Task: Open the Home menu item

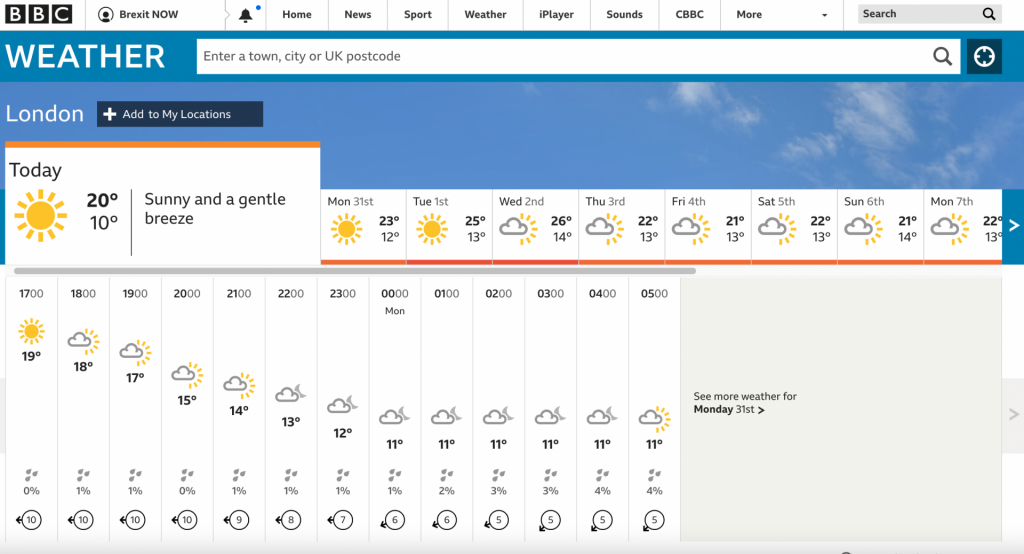Action: [x=296, y=14]
